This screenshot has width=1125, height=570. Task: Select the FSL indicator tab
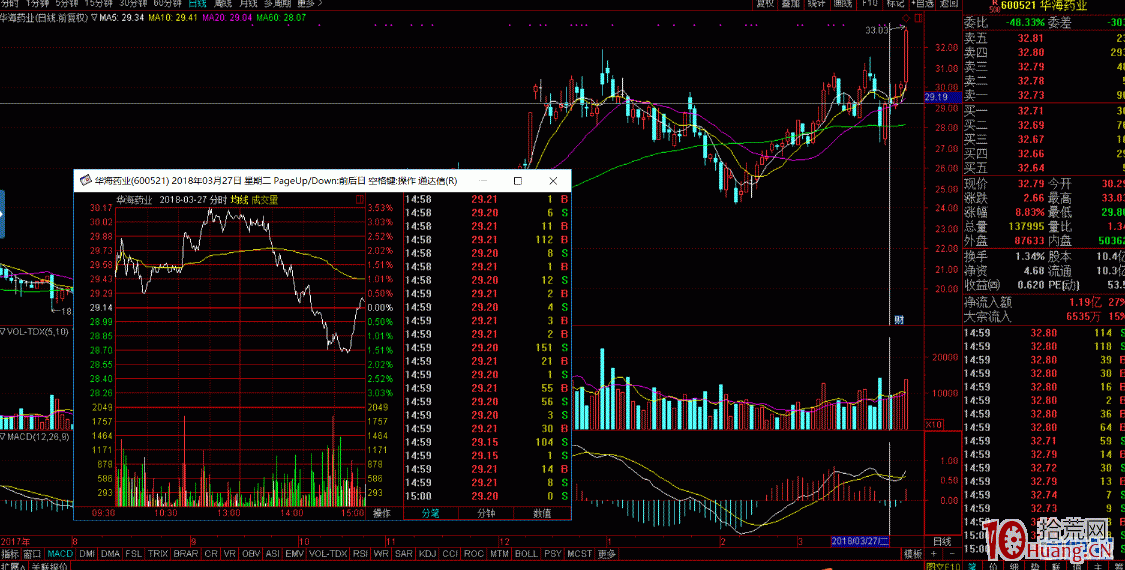[133, 553]
